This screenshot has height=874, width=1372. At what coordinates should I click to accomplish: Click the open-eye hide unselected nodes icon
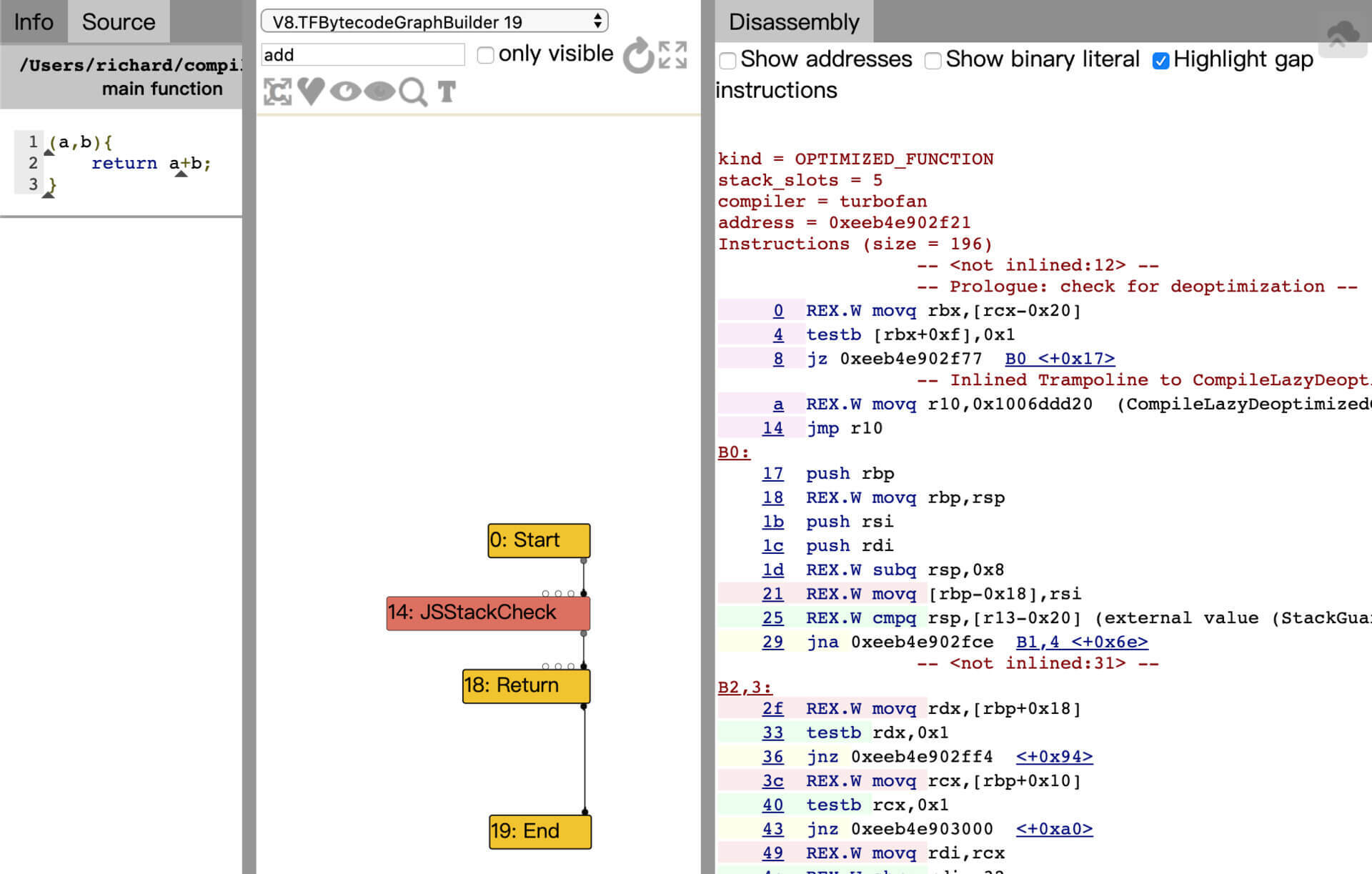pyautogui.click(x=345, y=91)
